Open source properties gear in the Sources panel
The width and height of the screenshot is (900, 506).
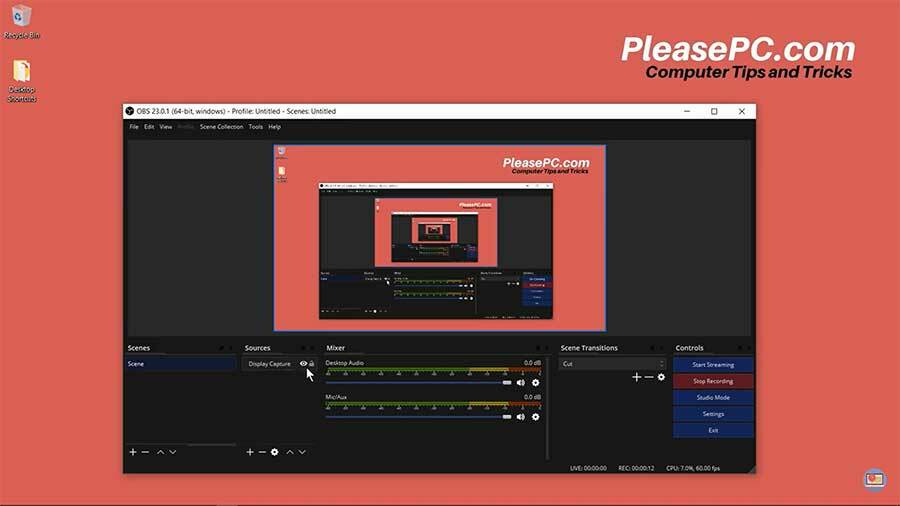(x=274, y=452)
